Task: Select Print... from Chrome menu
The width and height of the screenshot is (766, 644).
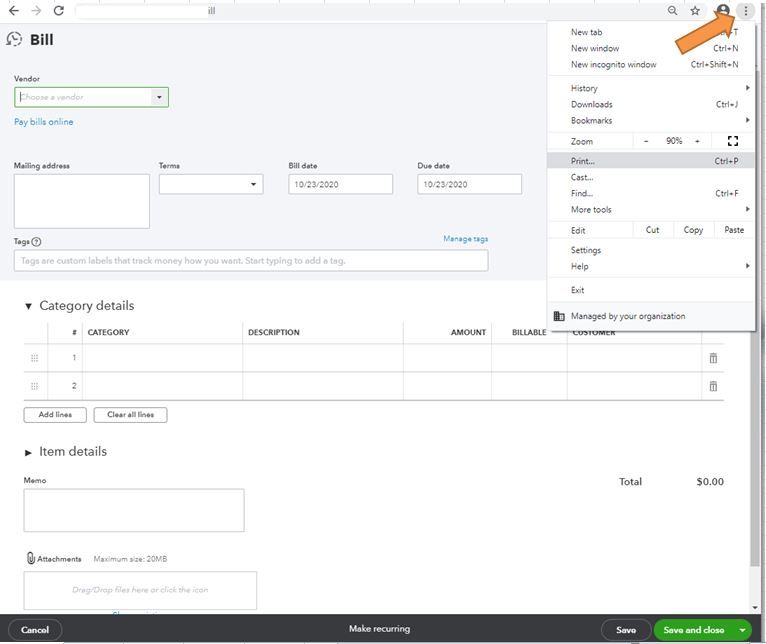Action: (x=651, y=161)
